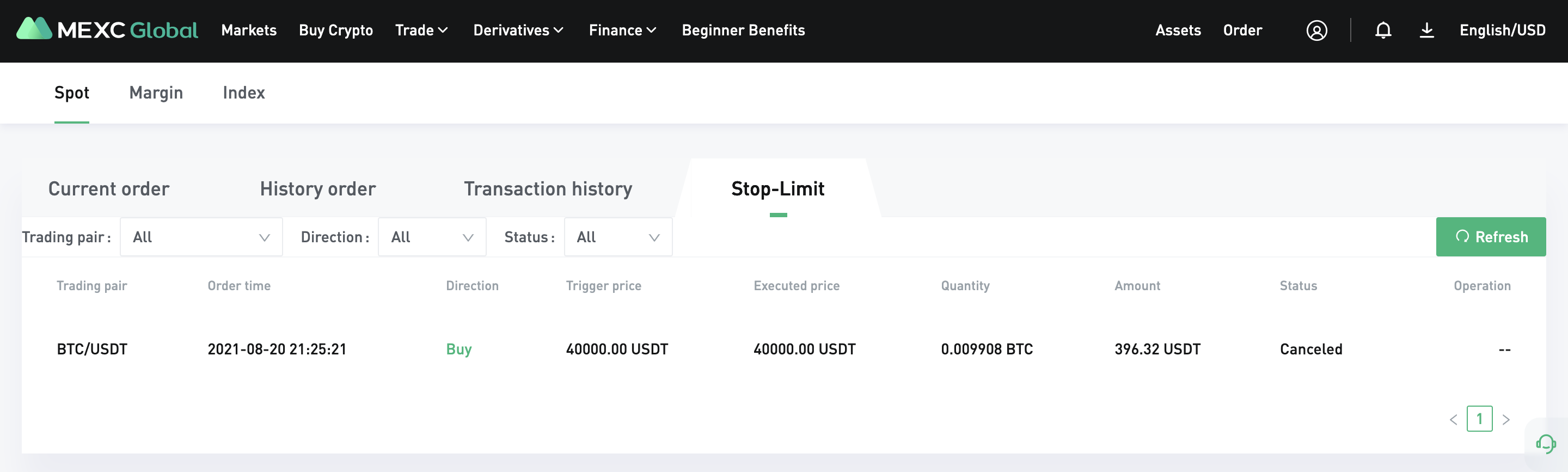The width and height of the screenshot is (1568, 472).
Task: Click the Order time column header
Action: (x=238, y=286)
